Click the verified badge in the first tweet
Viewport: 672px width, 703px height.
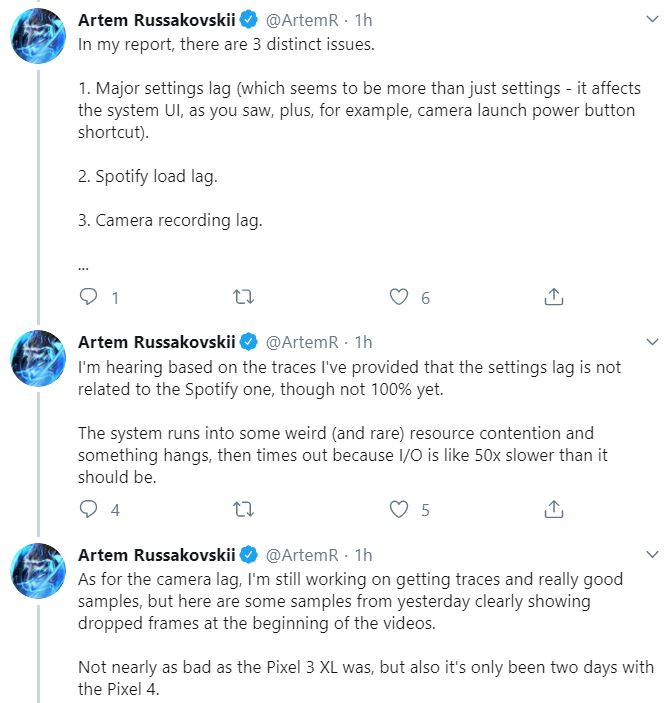pos(248,19)
